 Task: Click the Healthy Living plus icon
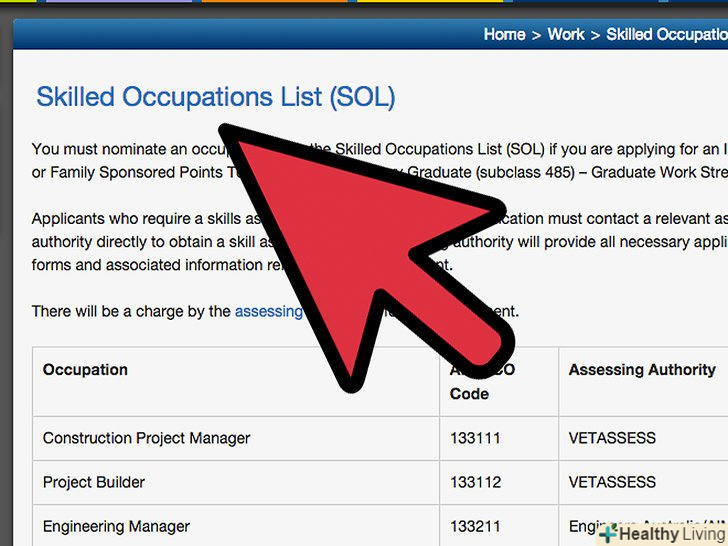(608, 534)
